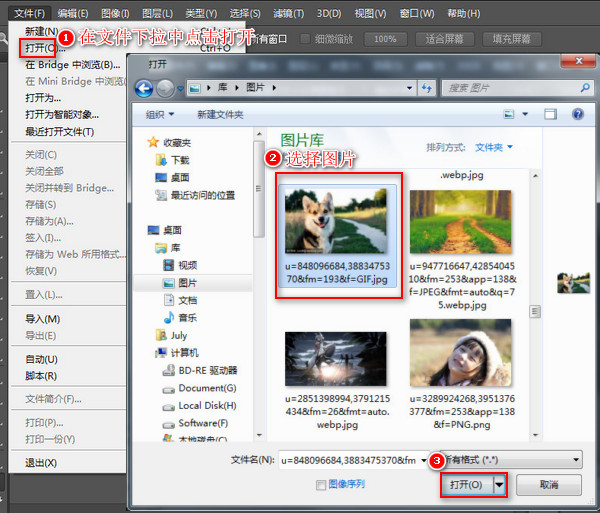Image resolution: width=600 pixels, height=513 pixels.
Task: Open the Software(F) drive
Action: pos(196,423)
